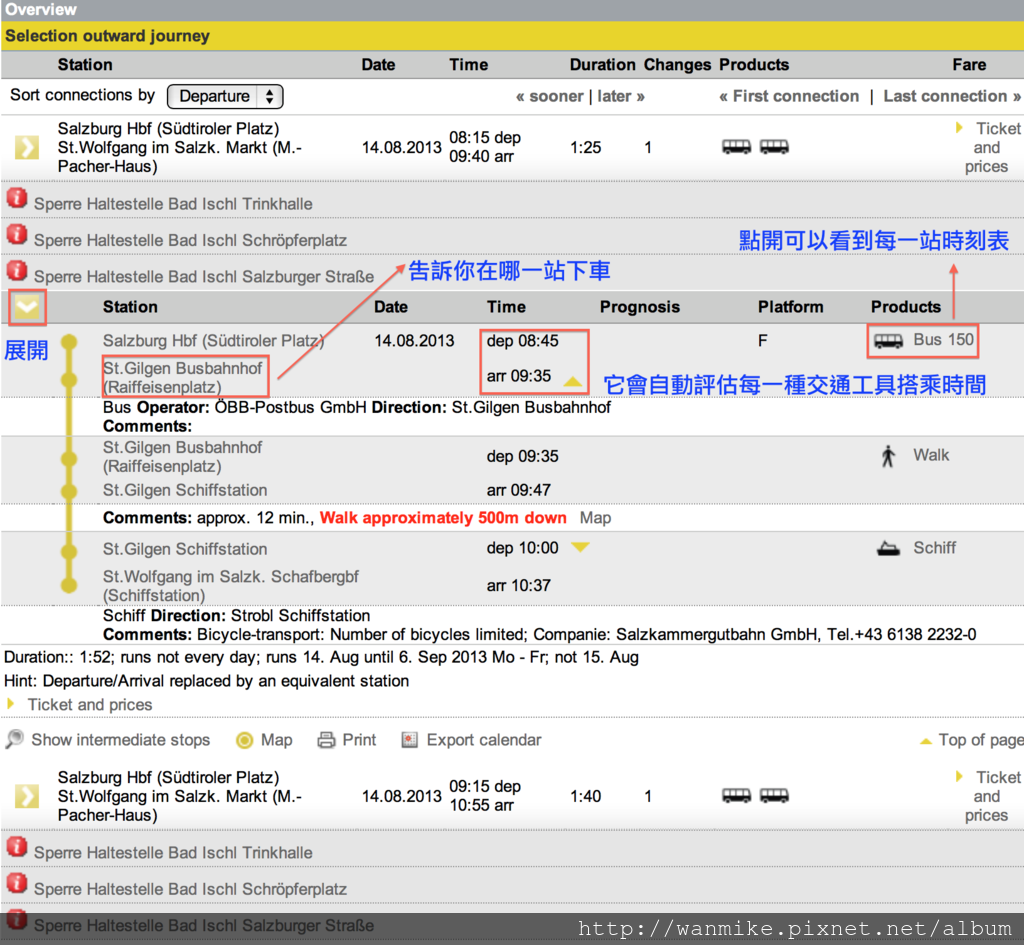
Task: Open the Sort connections by Departure dropdown
Action: tap(225, 96)
